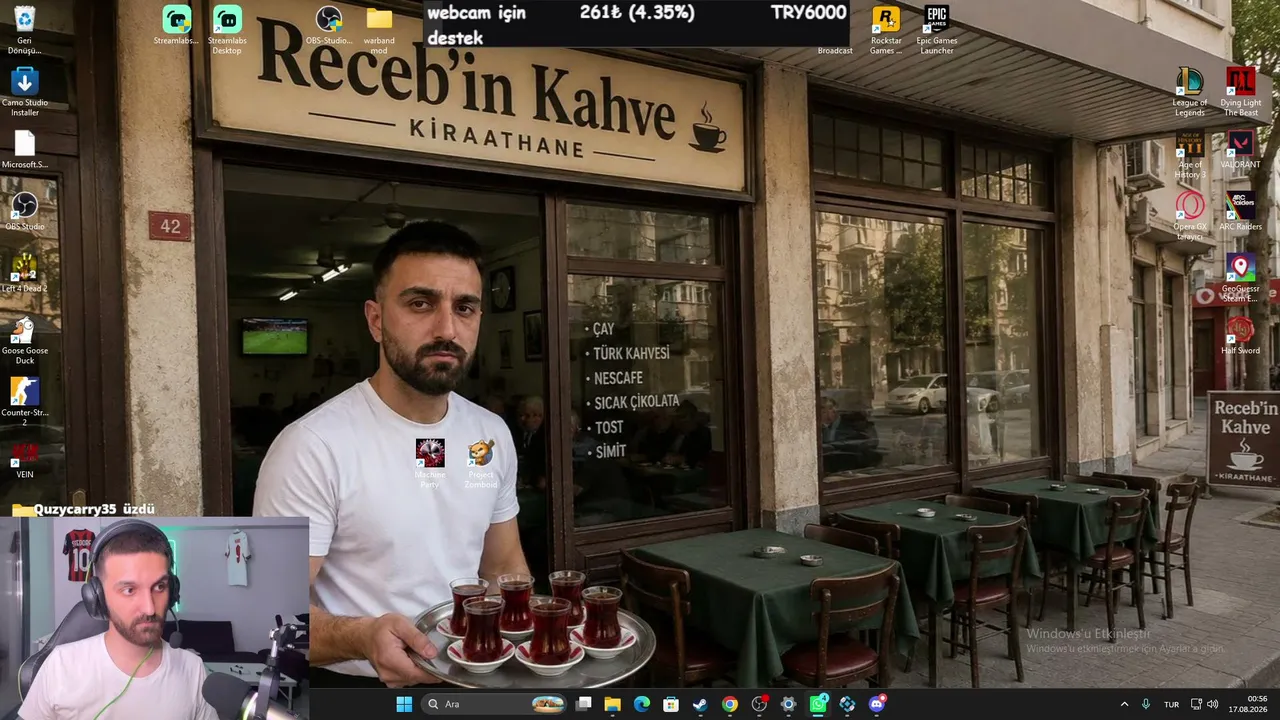
Task: Select the ARC Raiders shortcut
Action: pyautogui.click(x=1241, y=212)
